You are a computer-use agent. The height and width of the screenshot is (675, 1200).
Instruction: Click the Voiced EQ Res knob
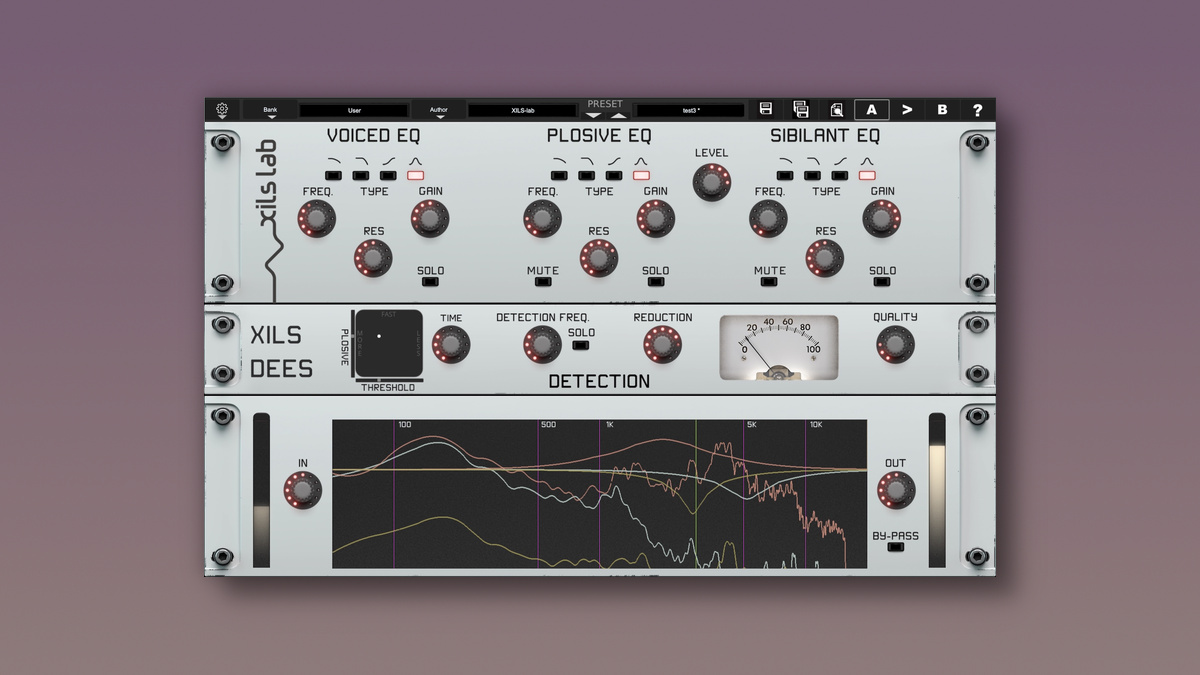(373, 258)
